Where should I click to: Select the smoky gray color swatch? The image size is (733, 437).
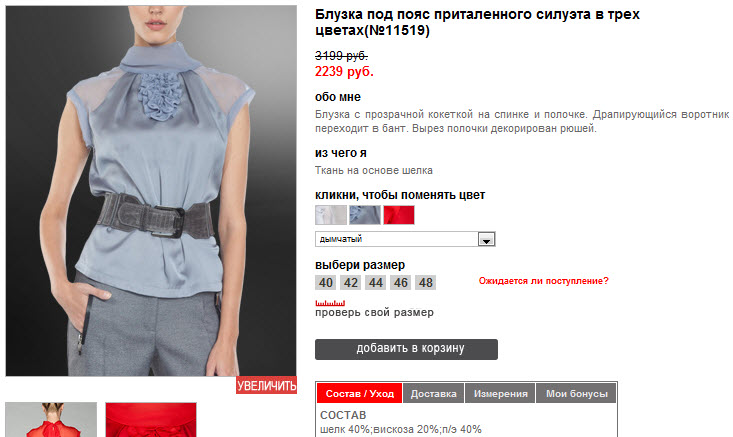(x=365, y=215)
